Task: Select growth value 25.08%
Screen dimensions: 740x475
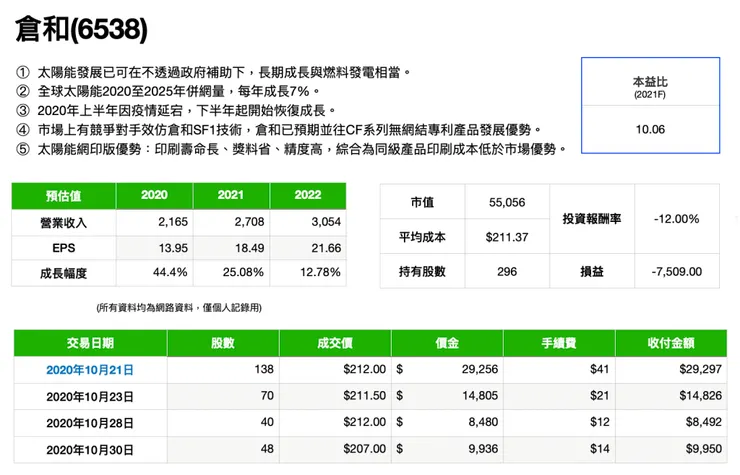Action: [x=243, y=272]
